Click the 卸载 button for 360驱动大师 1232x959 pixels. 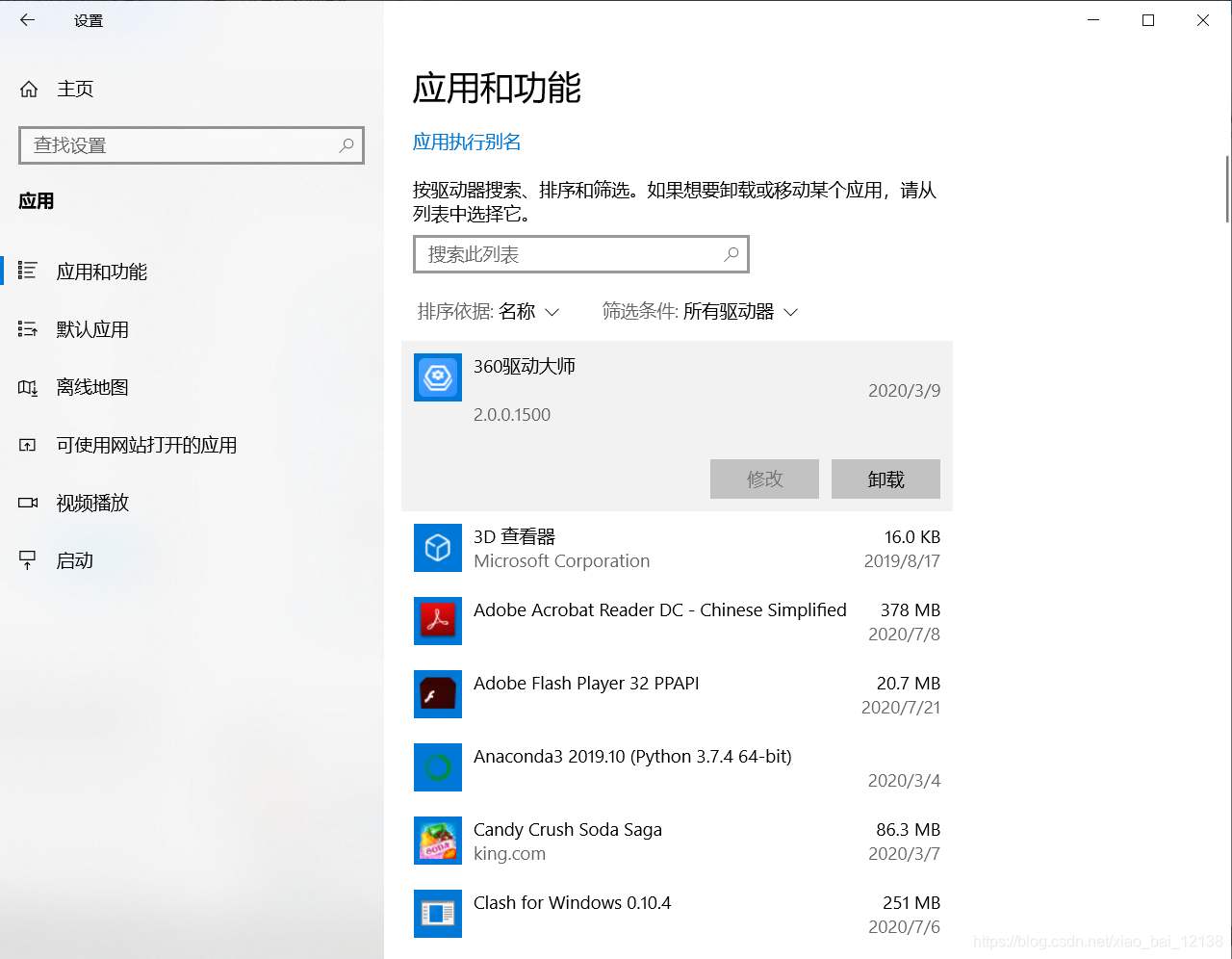pos(885,479)
